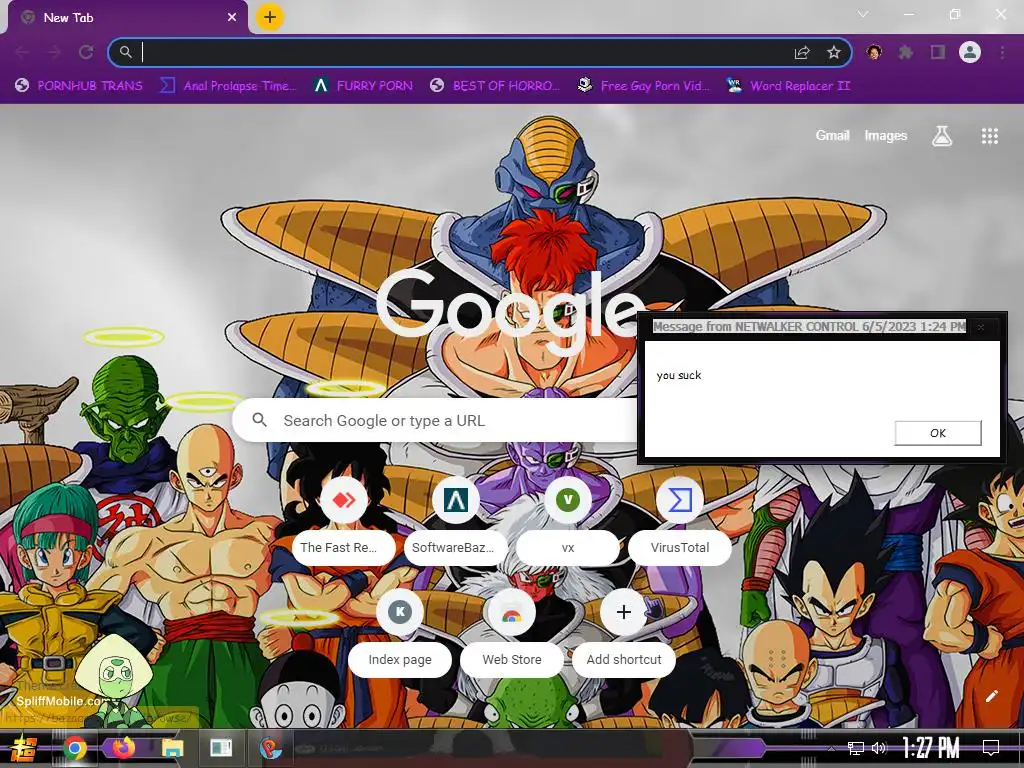Screen dimensions: 1024x768
Task: Open the vx shortcut tile
Action: (x=568, y=521)
